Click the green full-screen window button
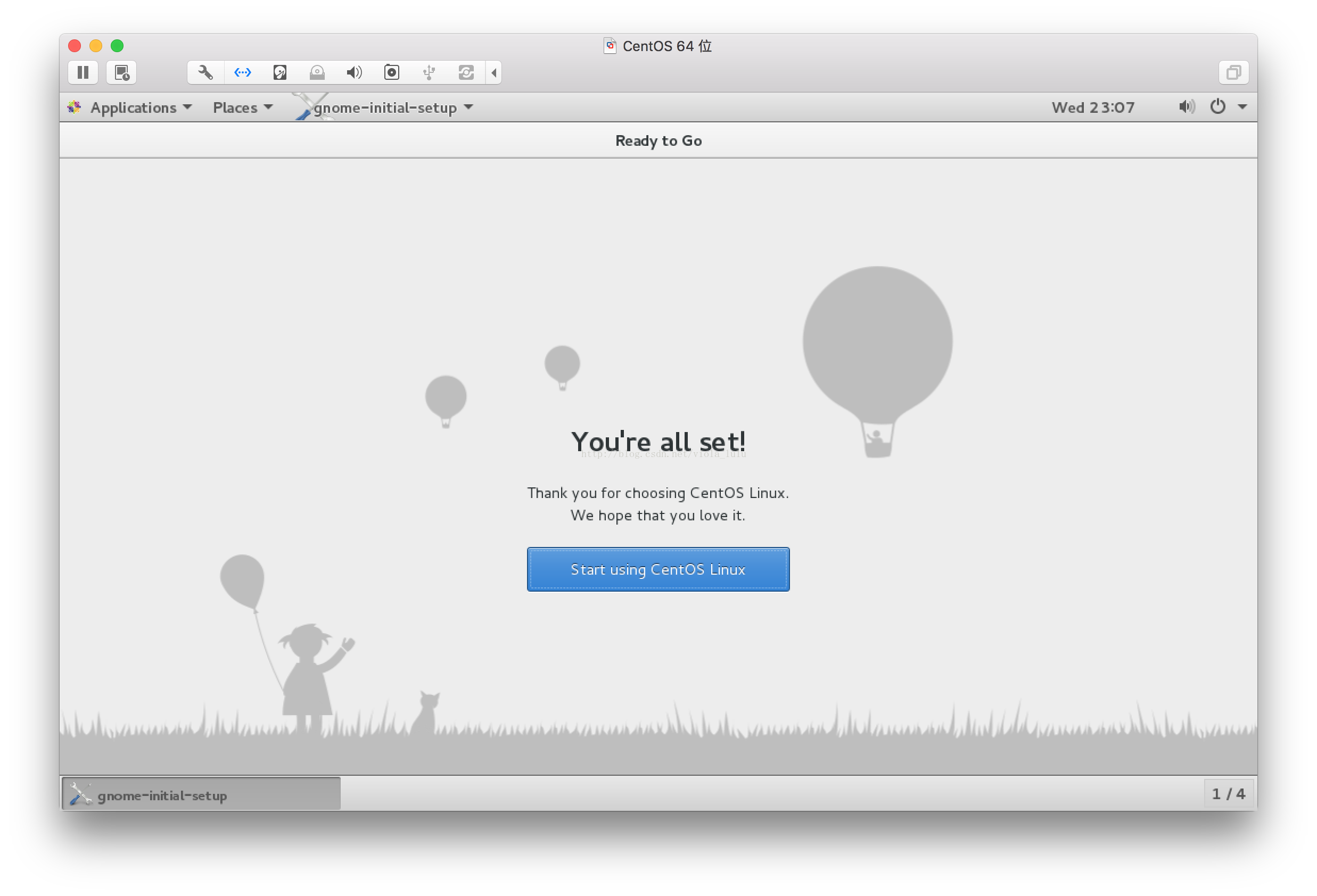Screen dimensions: 1317x896 pos(117,46)
